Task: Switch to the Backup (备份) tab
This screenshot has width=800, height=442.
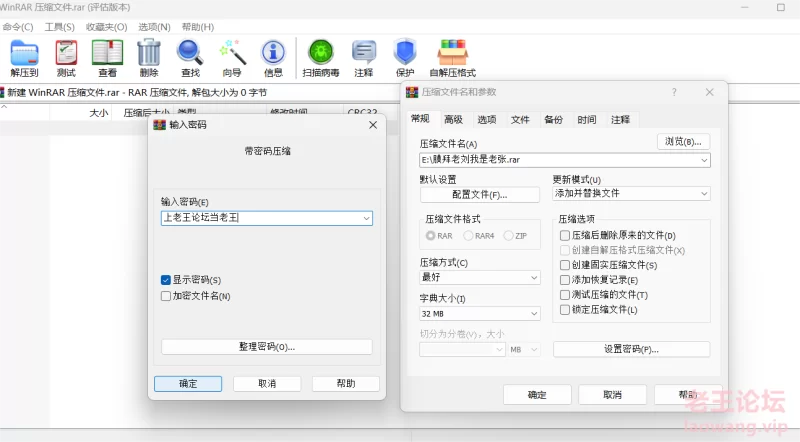Action: point(554,120)
